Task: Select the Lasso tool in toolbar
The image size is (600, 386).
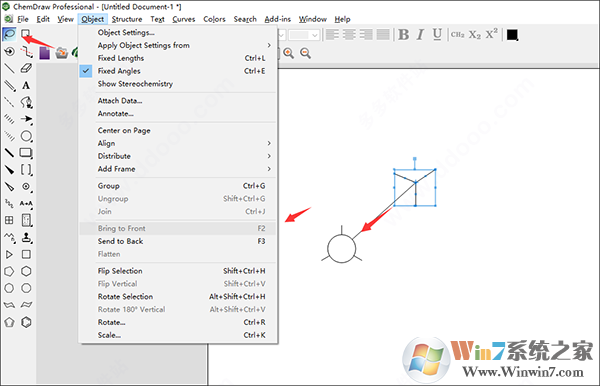Action: (x=9, y=34)
